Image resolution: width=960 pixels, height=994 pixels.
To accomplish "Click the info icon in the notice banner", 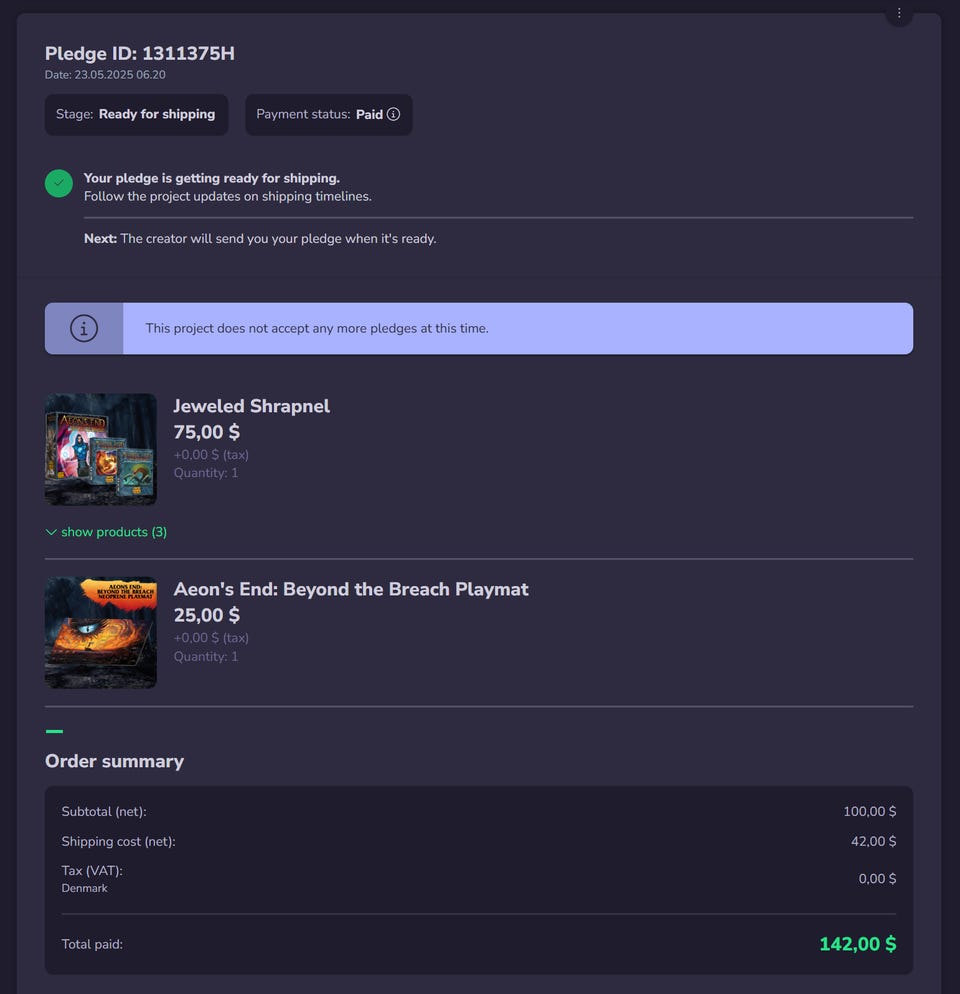I will tap(84, 328).
